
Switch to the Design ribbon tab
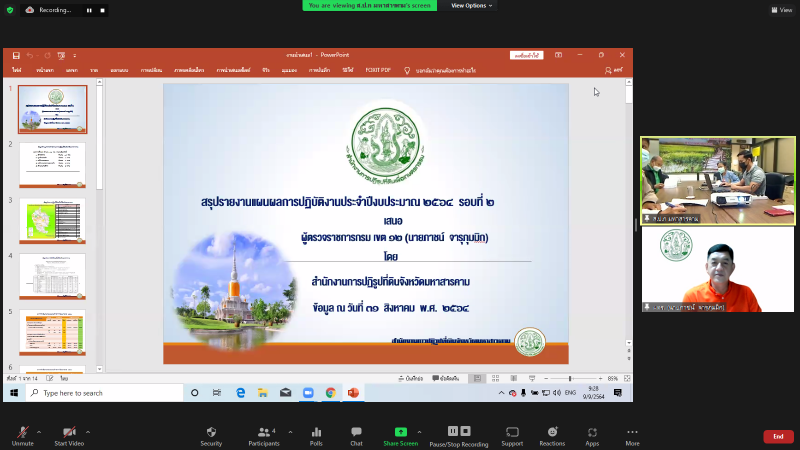[x=119, y=70]
